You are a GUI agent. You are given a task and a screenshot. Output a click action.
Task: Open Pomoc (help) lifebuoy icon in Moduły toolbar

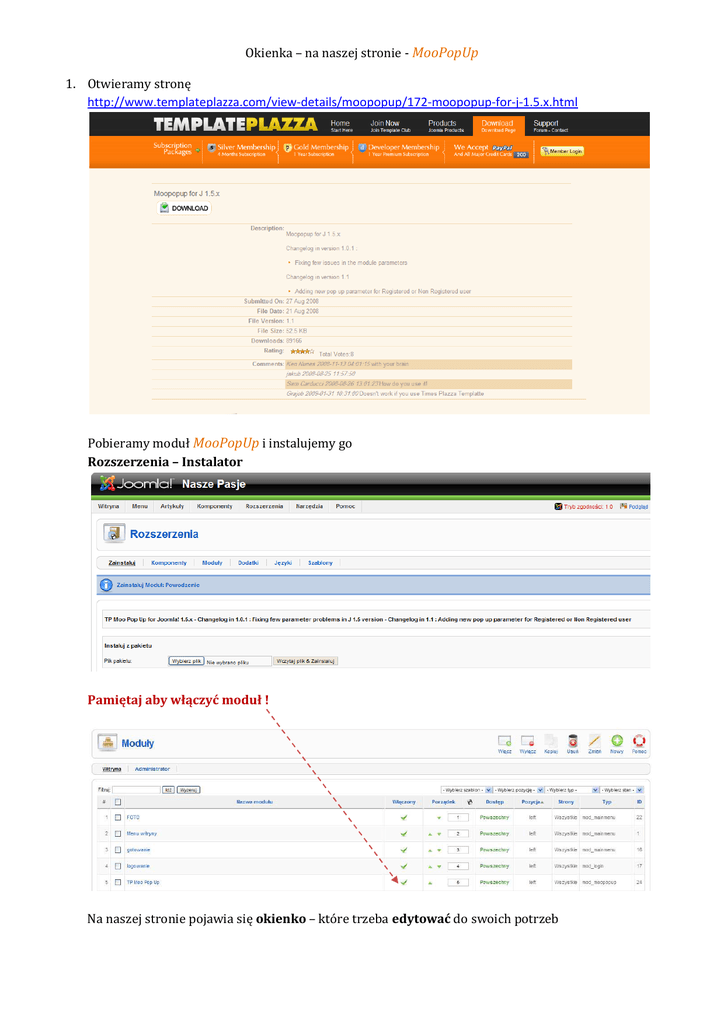[639, 742]
